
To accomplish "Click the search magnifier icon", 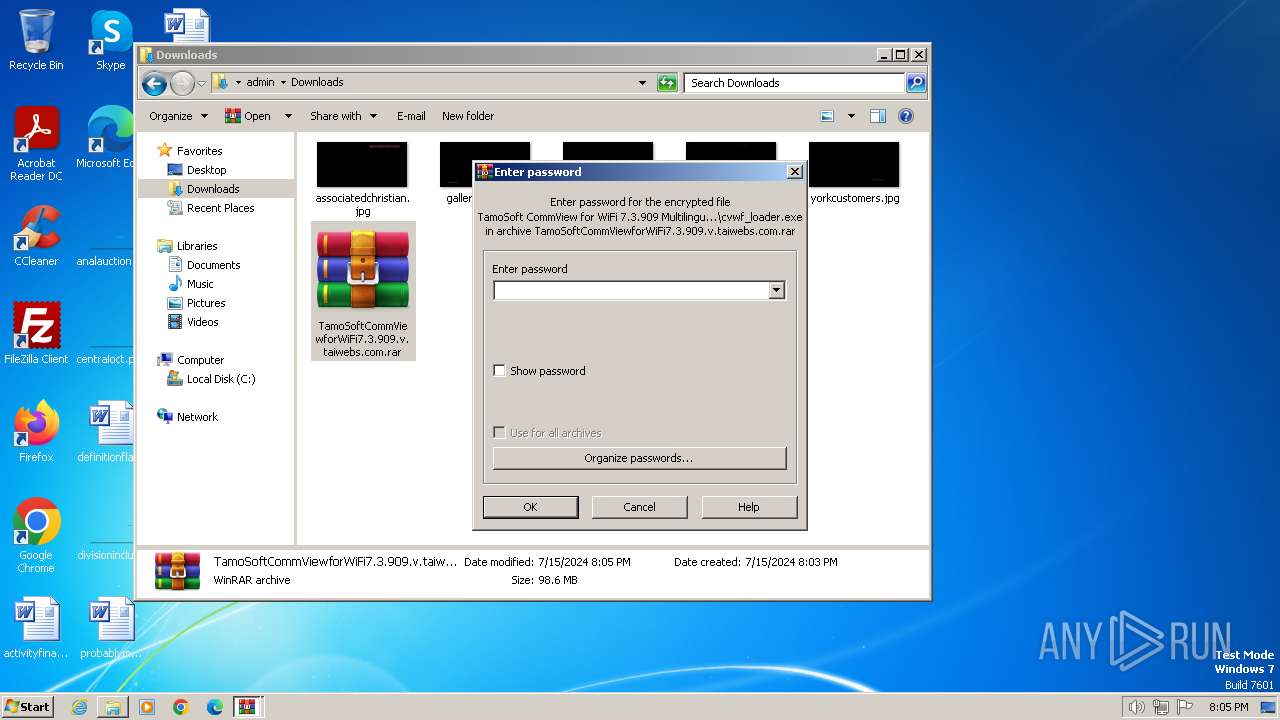I will coord(916,83).
